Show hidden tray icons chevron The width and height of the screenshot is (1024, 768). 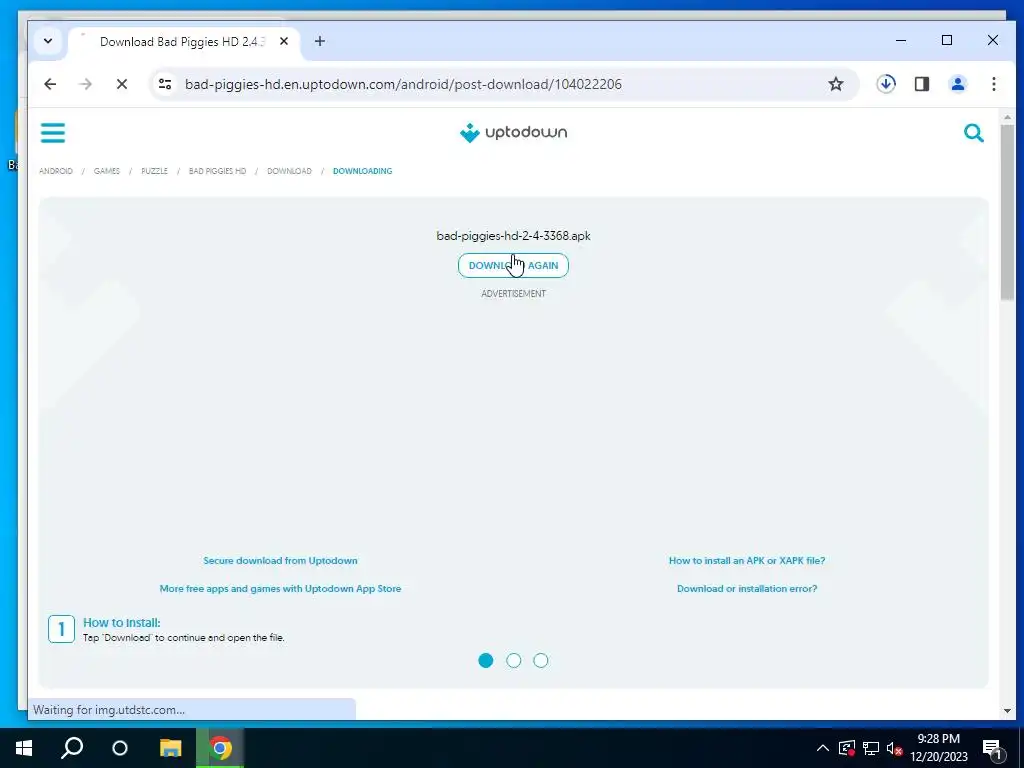tap(823, 748)
